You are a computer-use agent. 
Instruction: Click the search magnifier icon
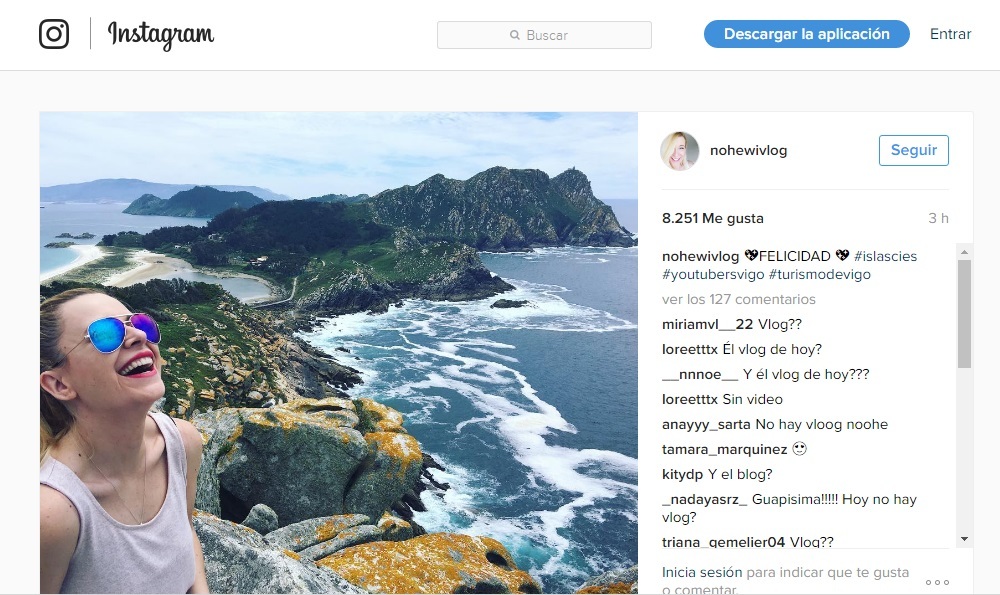click(x=515, y=35)
